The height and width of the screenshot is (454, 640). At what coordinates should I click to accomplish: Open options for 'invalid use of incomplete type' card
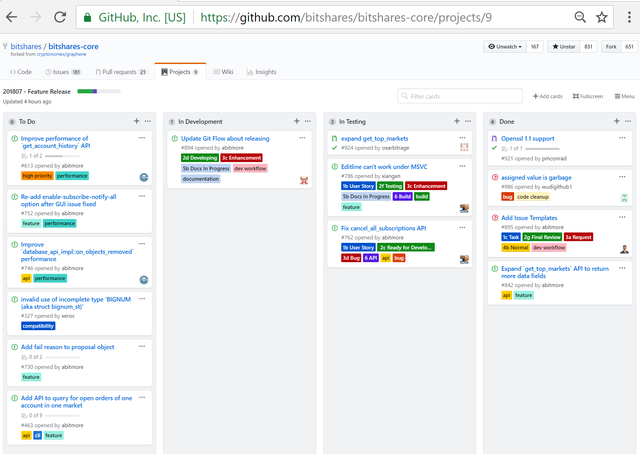(142, 299)
